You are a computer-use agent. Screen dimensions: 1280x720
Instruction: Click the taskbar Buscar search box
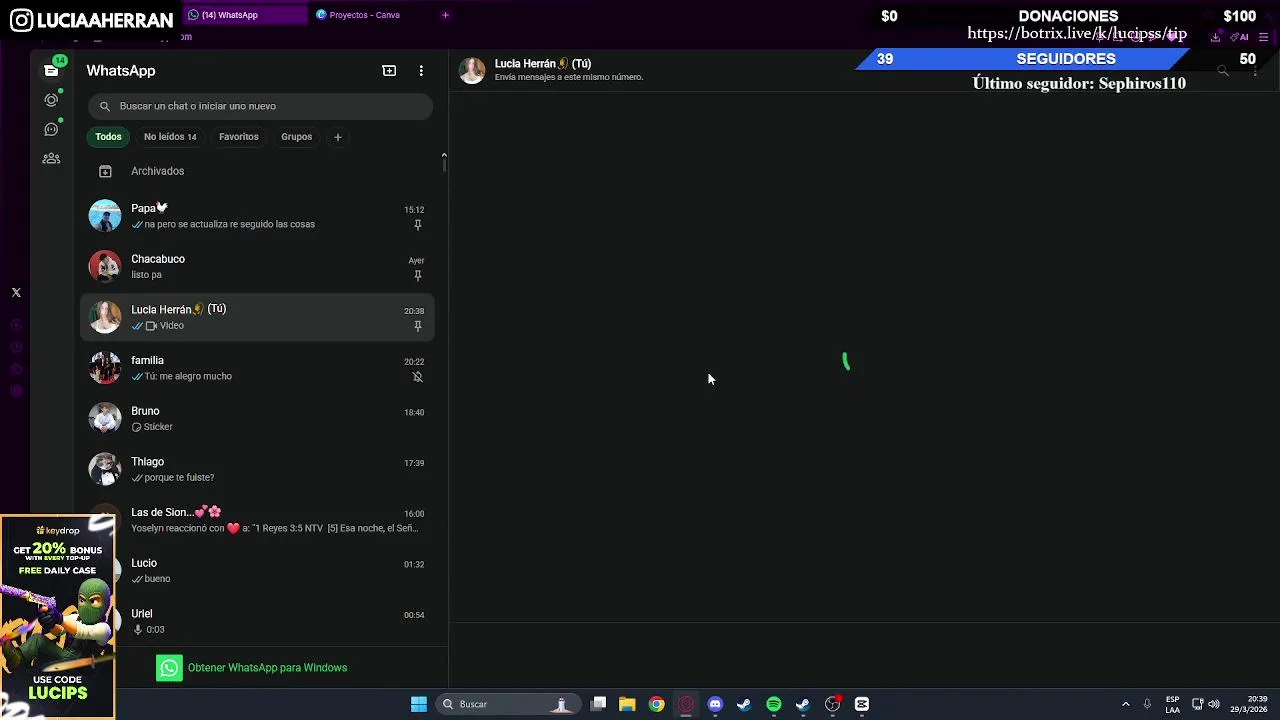509,704
